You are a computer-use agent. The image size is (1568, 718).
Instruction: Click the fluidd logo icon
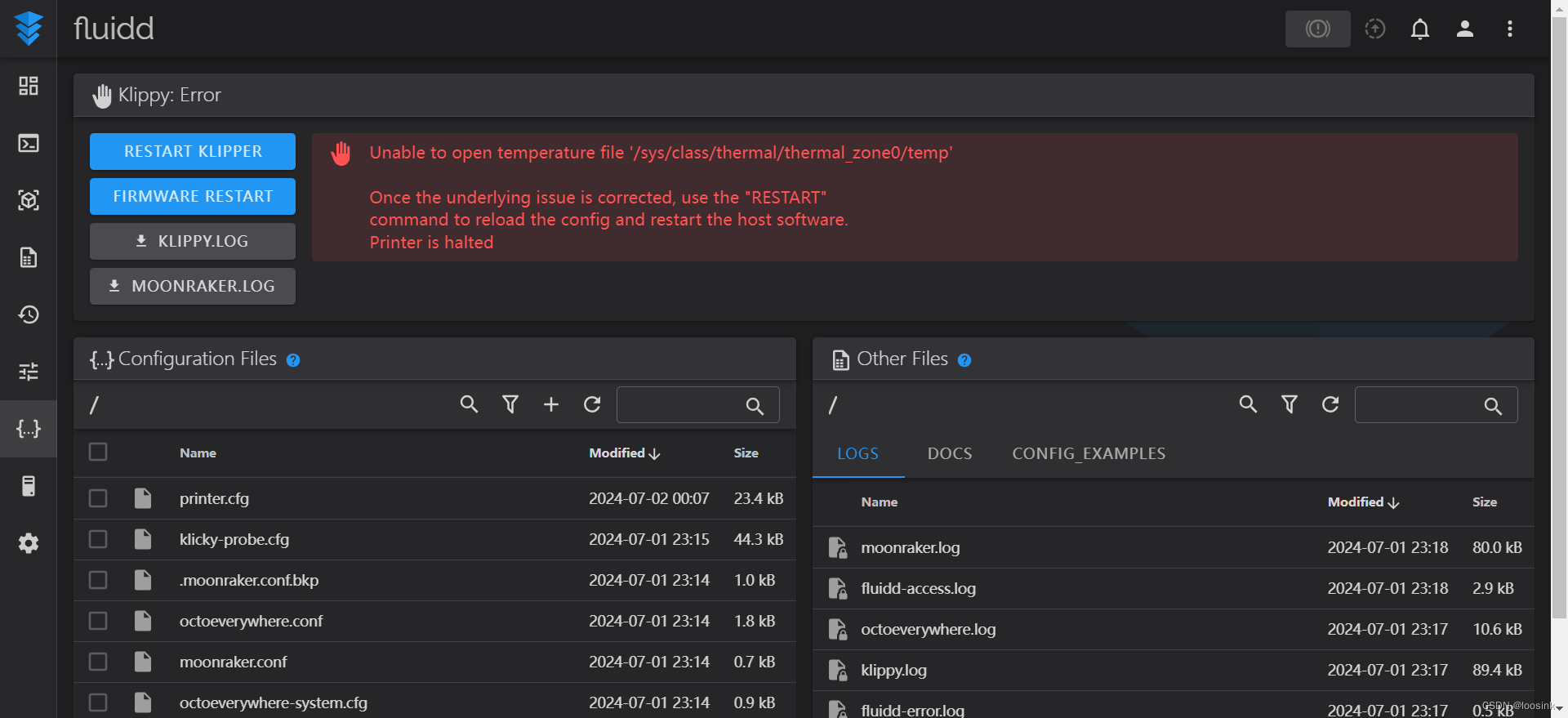[x=29, y=29]
